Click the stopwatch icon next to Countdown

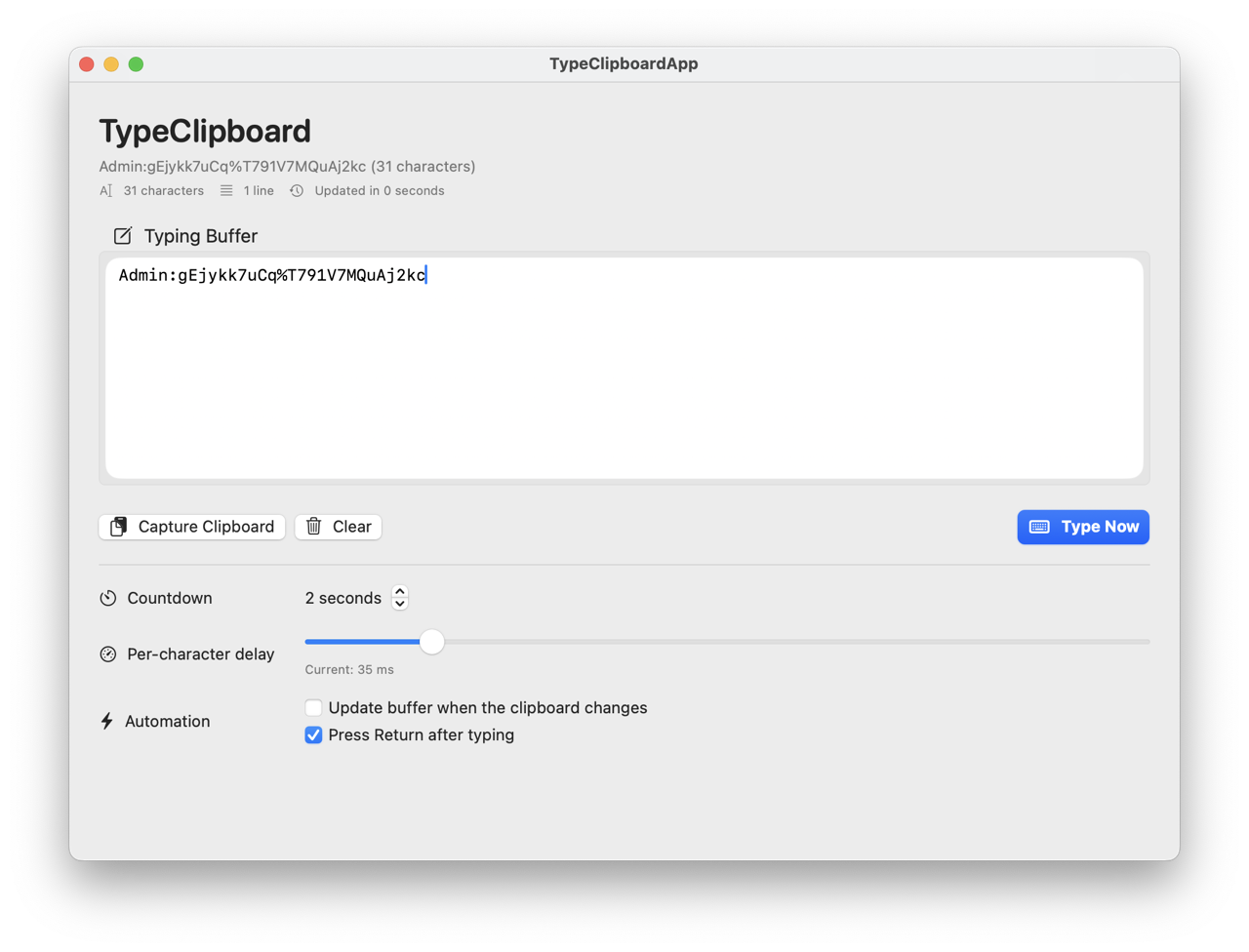107,598
